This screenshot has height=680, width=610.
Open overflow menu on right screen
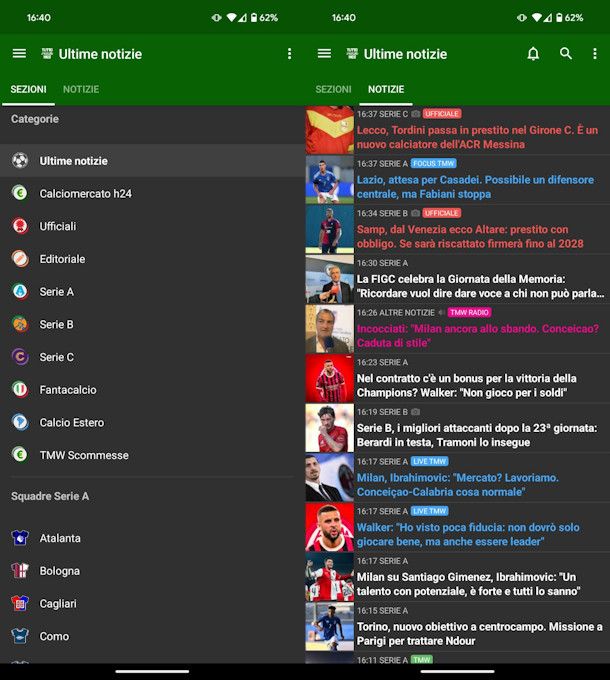tap(595, 54)
